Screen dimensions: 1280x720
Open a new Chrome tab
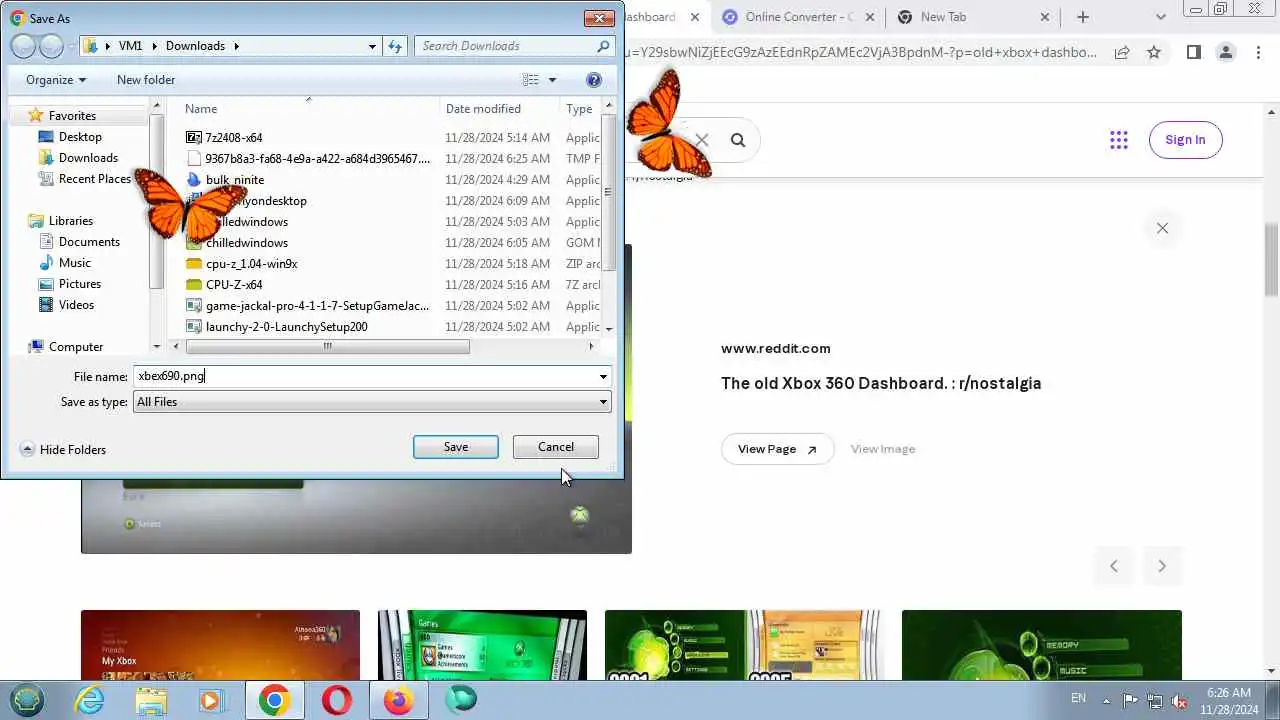coord(1083,17)
